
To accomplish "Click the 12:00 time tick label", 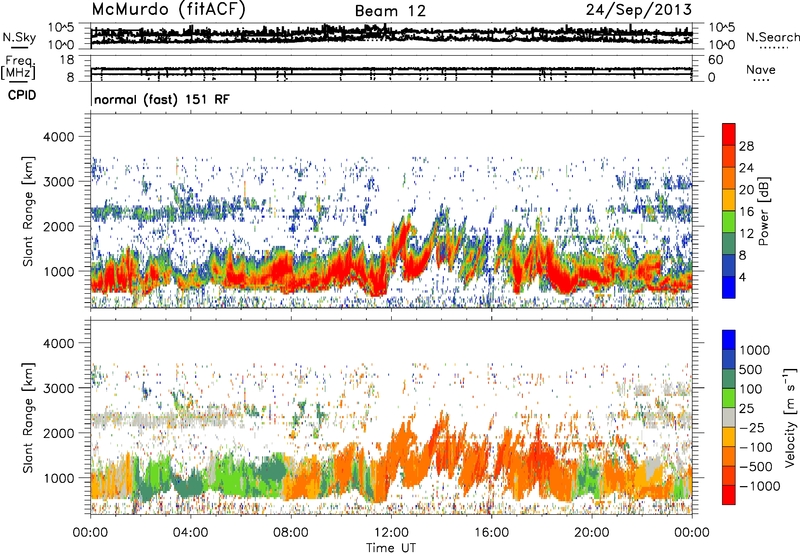I will (391, 533).
